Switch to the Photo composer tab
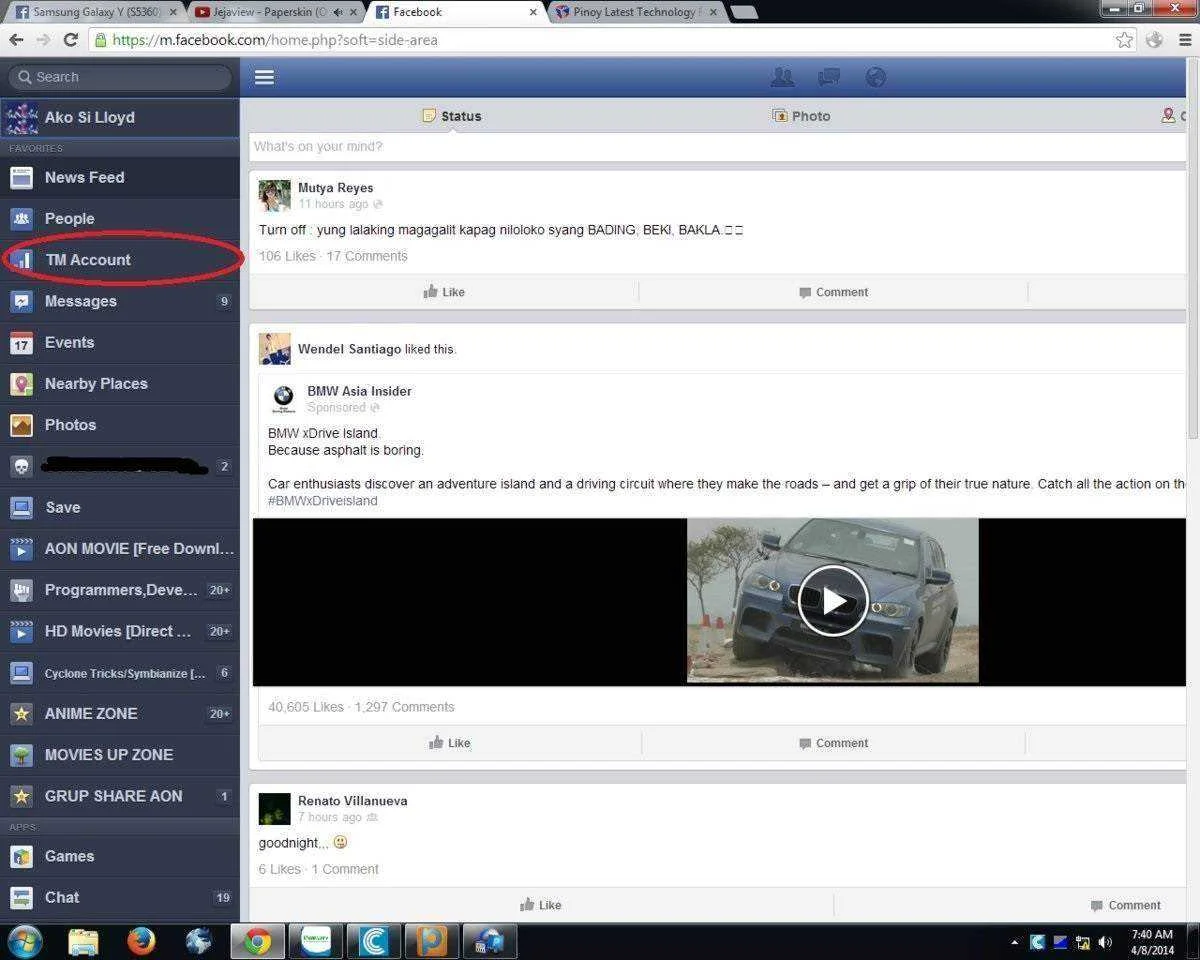 click(801, 116)
